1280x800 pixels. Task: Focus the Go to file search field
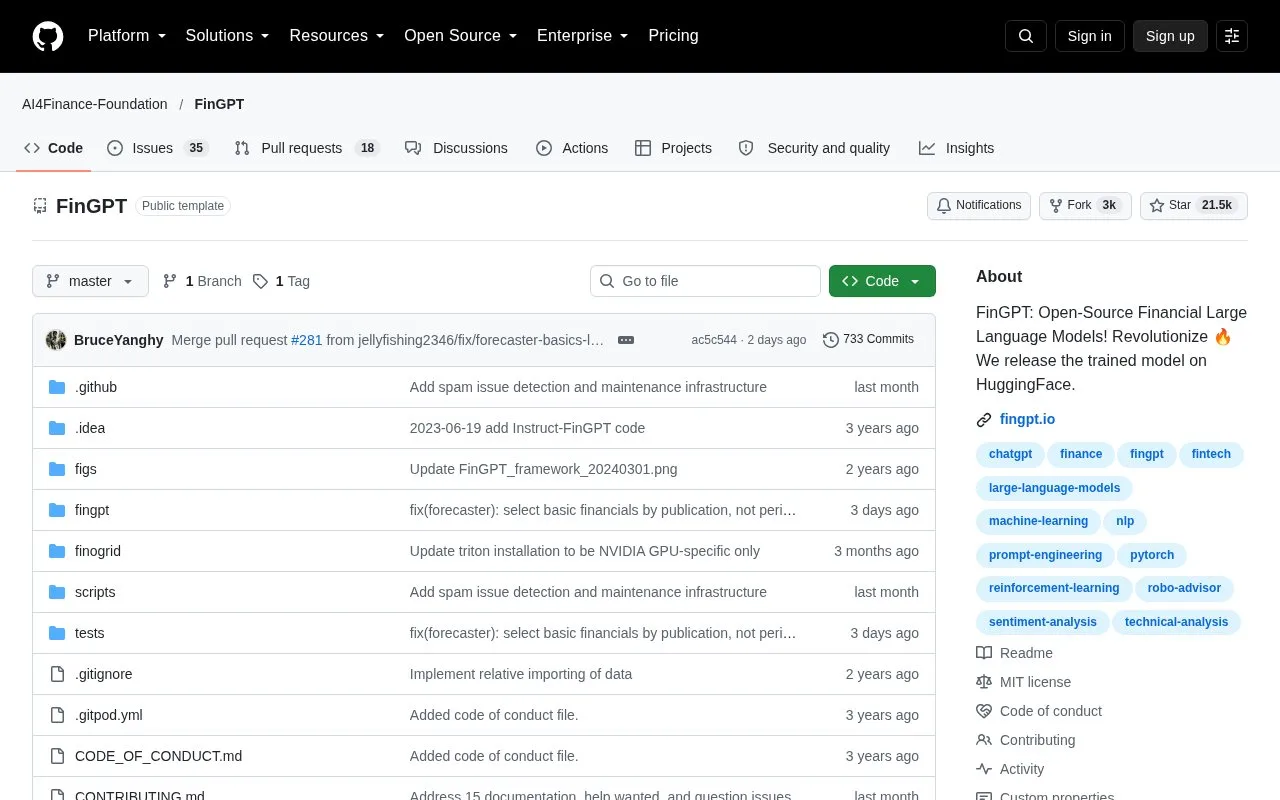click(x=705, y=281)
